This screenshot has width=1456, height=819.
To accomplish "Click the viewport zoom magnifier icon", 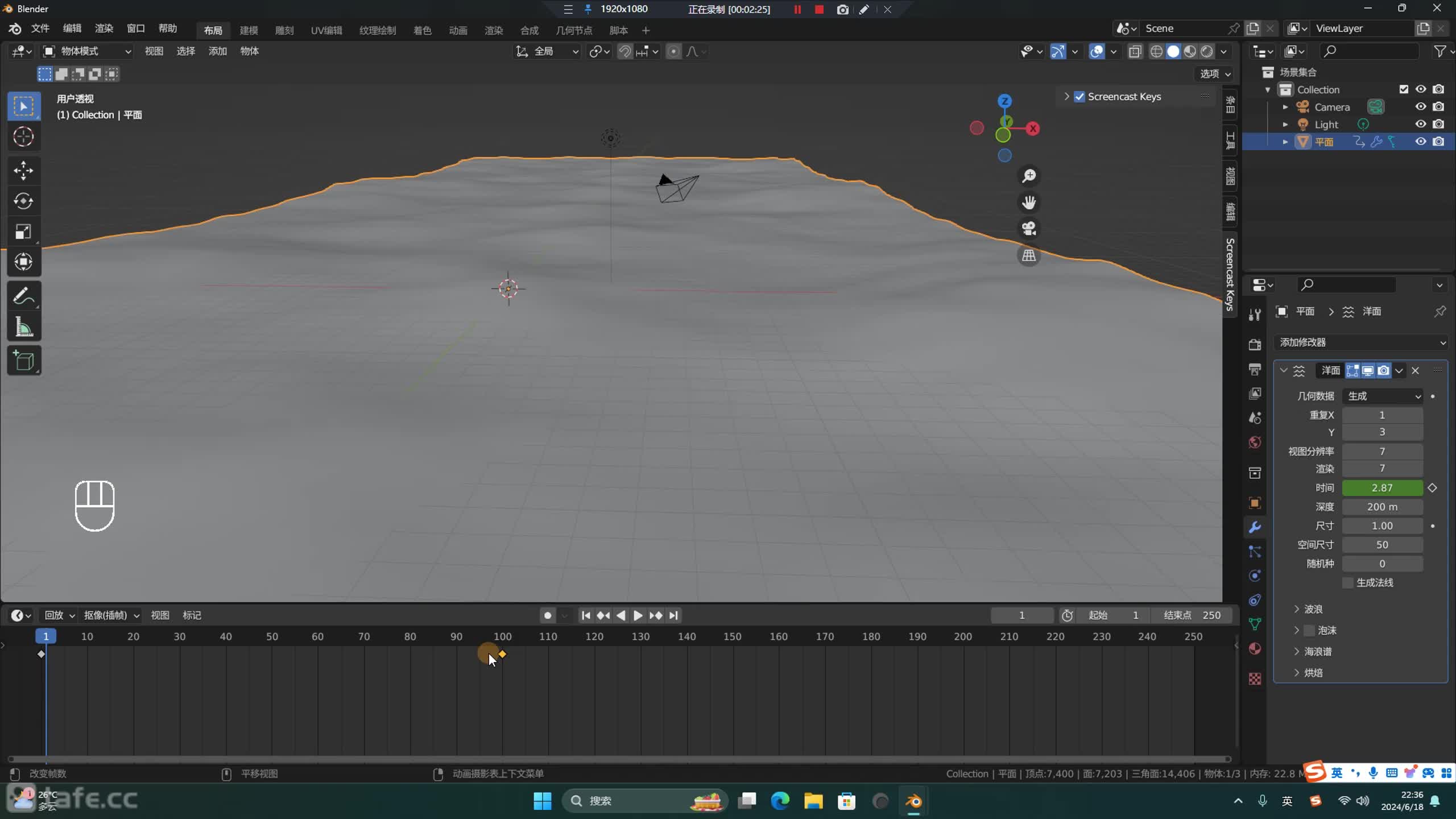I will 1029,176.
